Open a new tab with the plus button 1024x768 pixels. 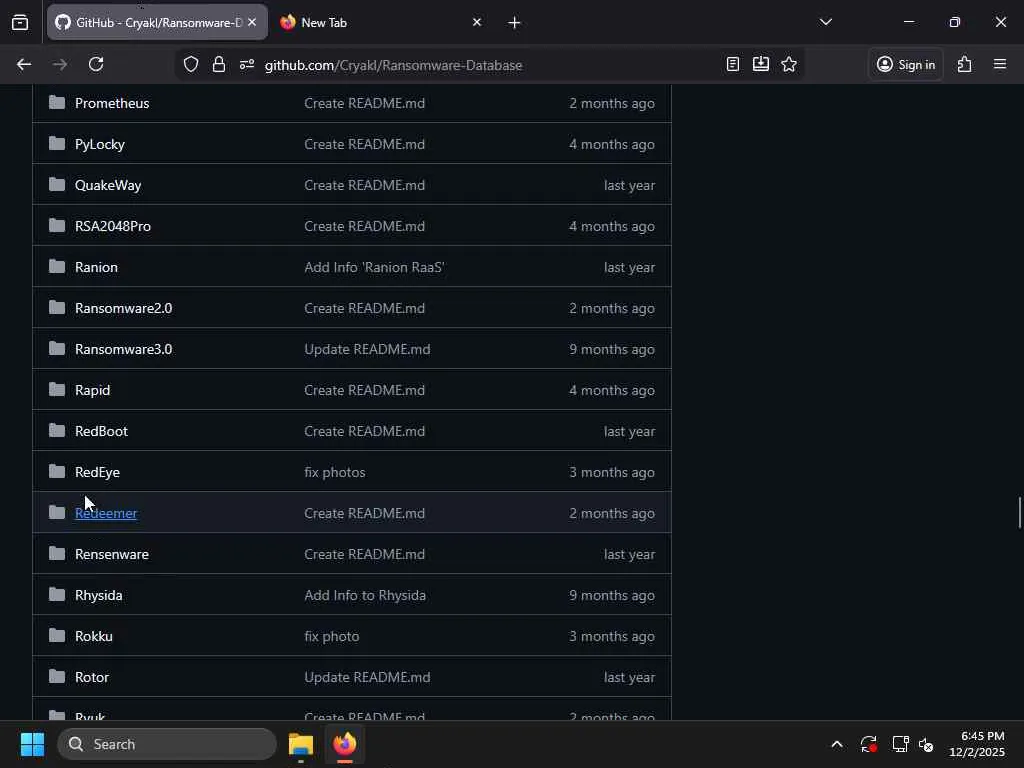coord(515,23)
